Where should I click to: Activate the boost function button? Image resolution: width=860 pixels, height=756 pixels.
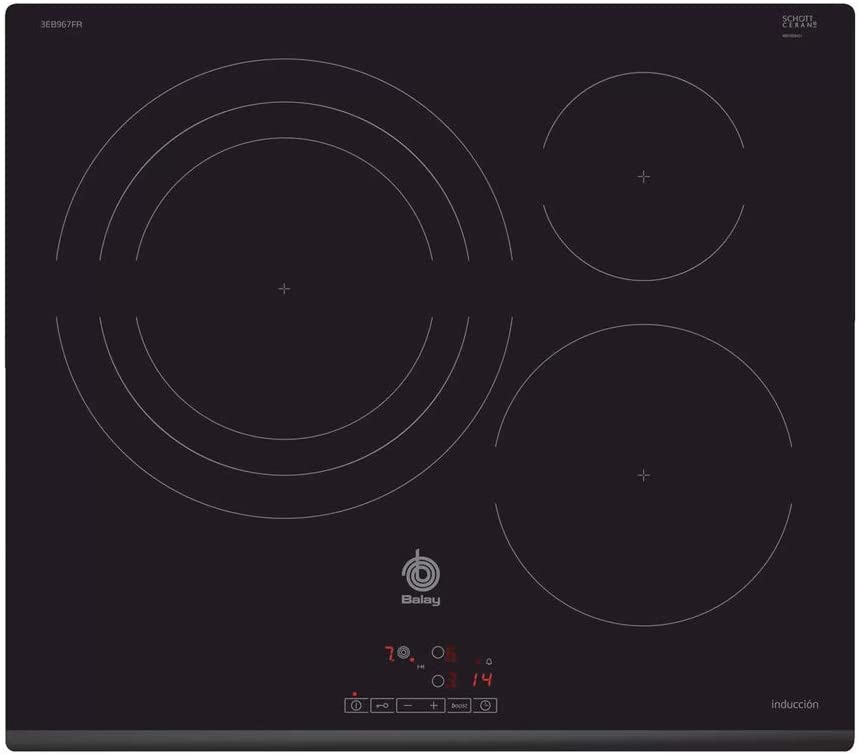click(459, 706)
